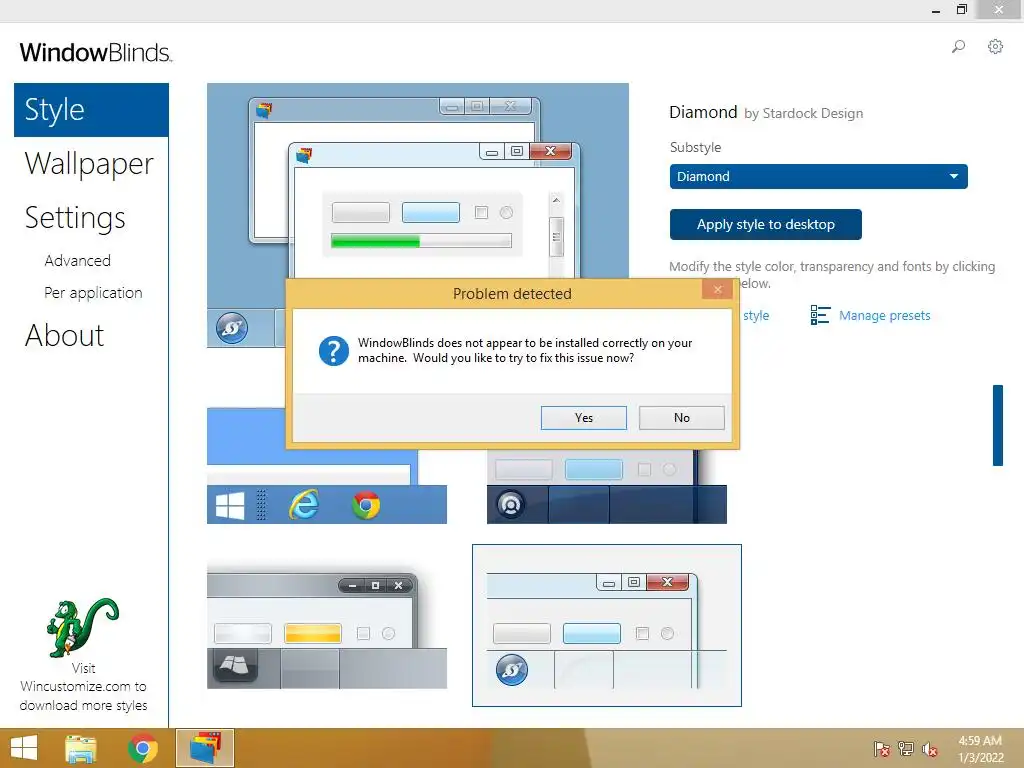Click the network tray icon
This screenshot has height=768, width=1024.
point(906,748)
